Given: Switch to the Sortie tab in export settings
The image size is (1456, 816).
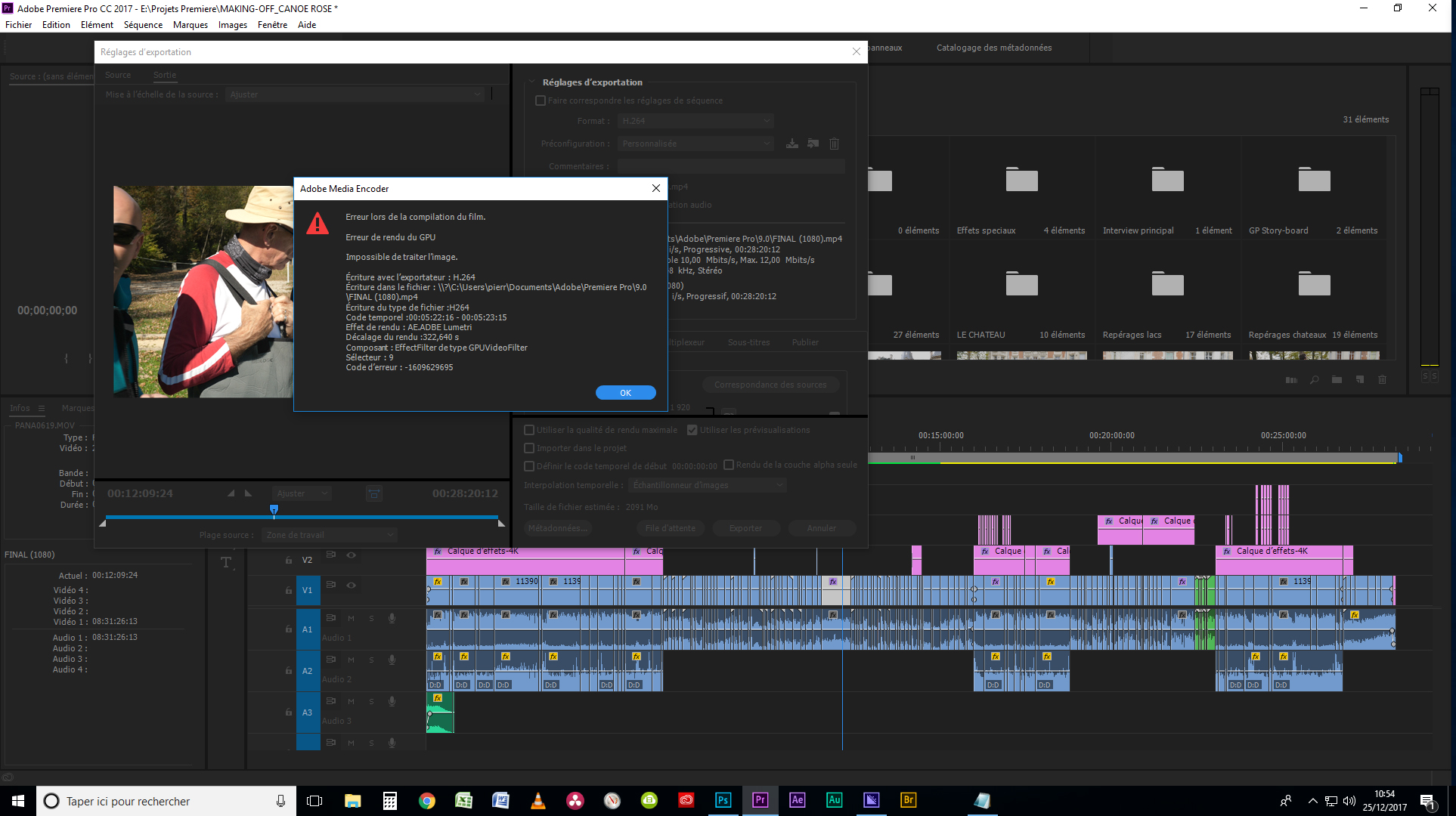Looking at the screenshot, I should point(164,75).
